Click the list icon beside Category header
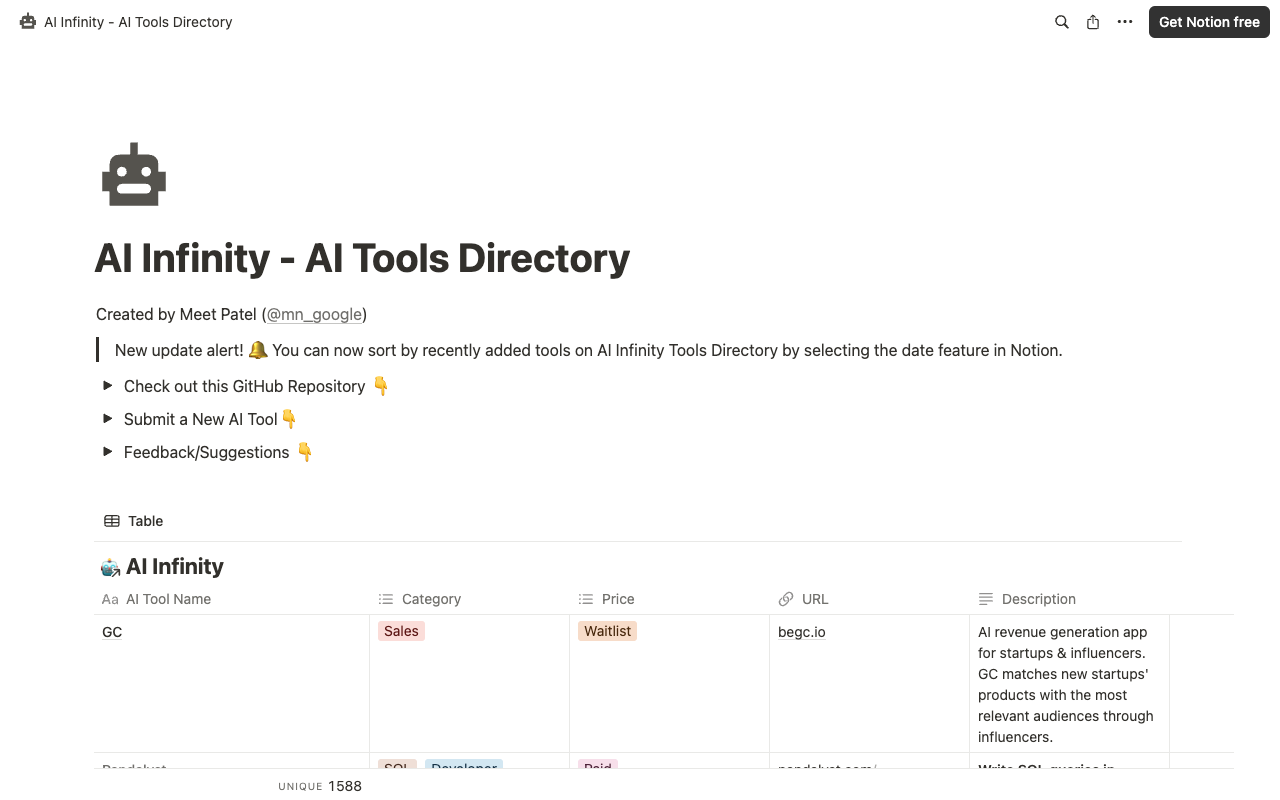This screenshot has height=800, width=1280. [386, 599]
